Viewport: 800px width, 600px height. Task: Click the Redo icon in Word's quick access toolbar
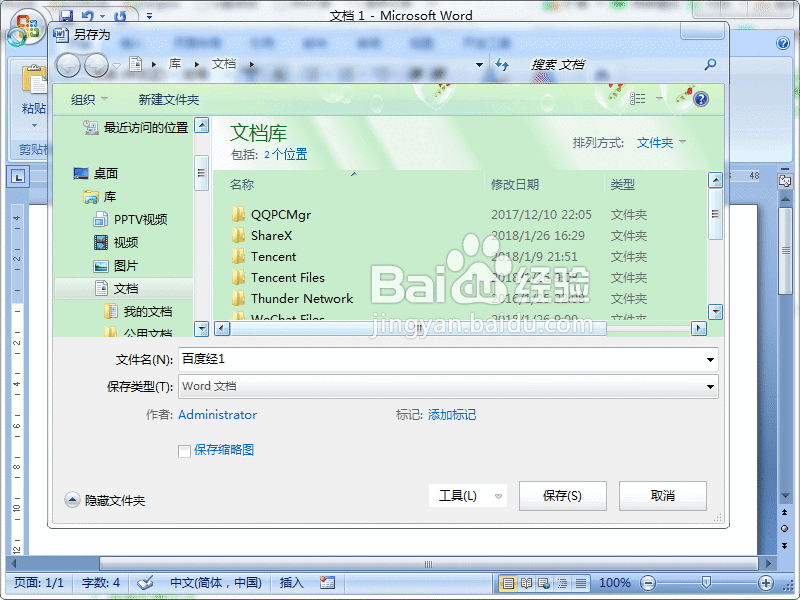click(120, 15)
